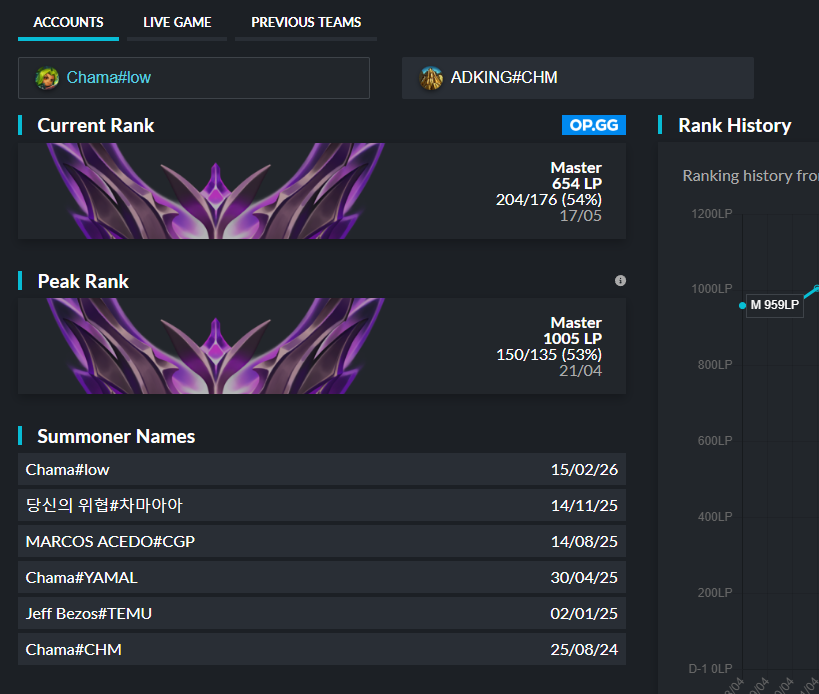Click the 21/04 peak rank date
The width and height of the screenshot is (819, 694).
tap(580, 371)
